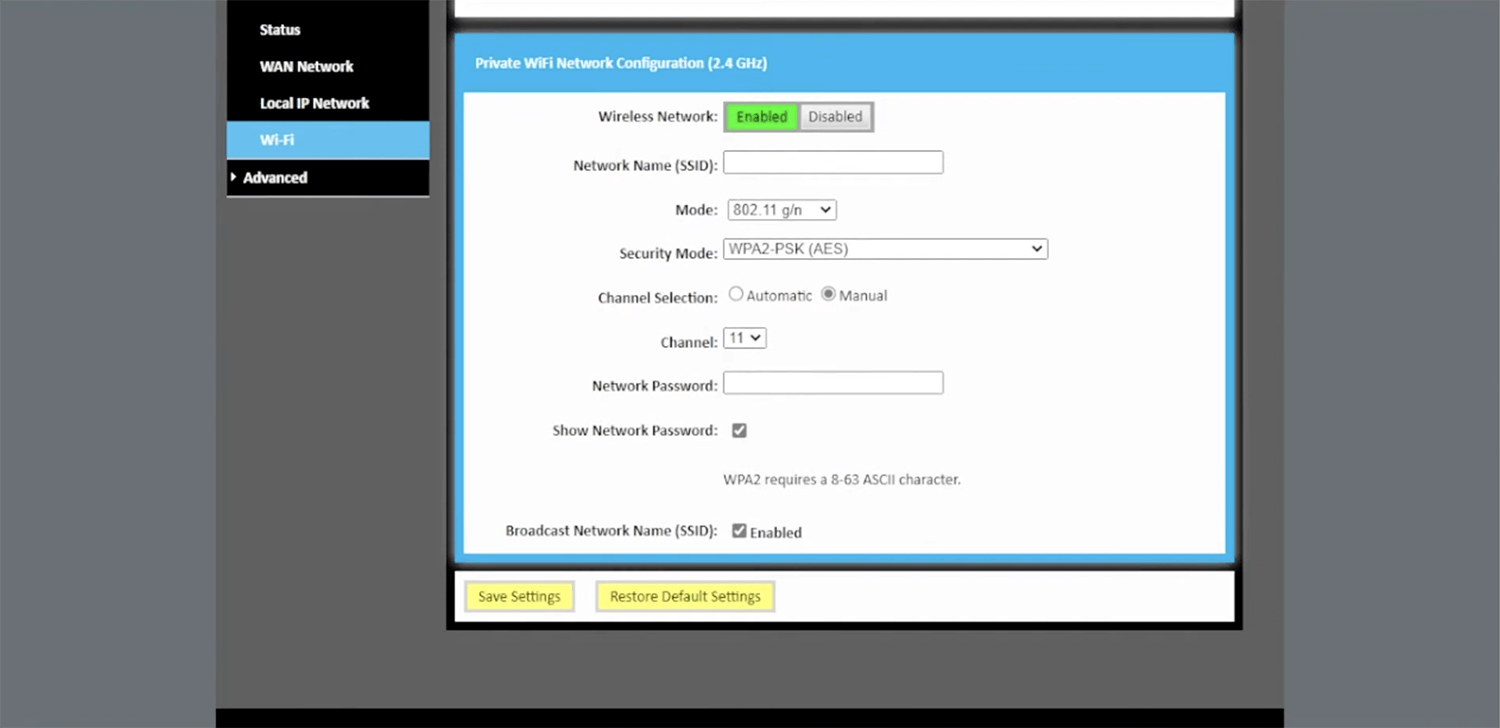Click the WPA2 ASCII character requirement note
The image size is (1500, 728).
click(841, 479)
